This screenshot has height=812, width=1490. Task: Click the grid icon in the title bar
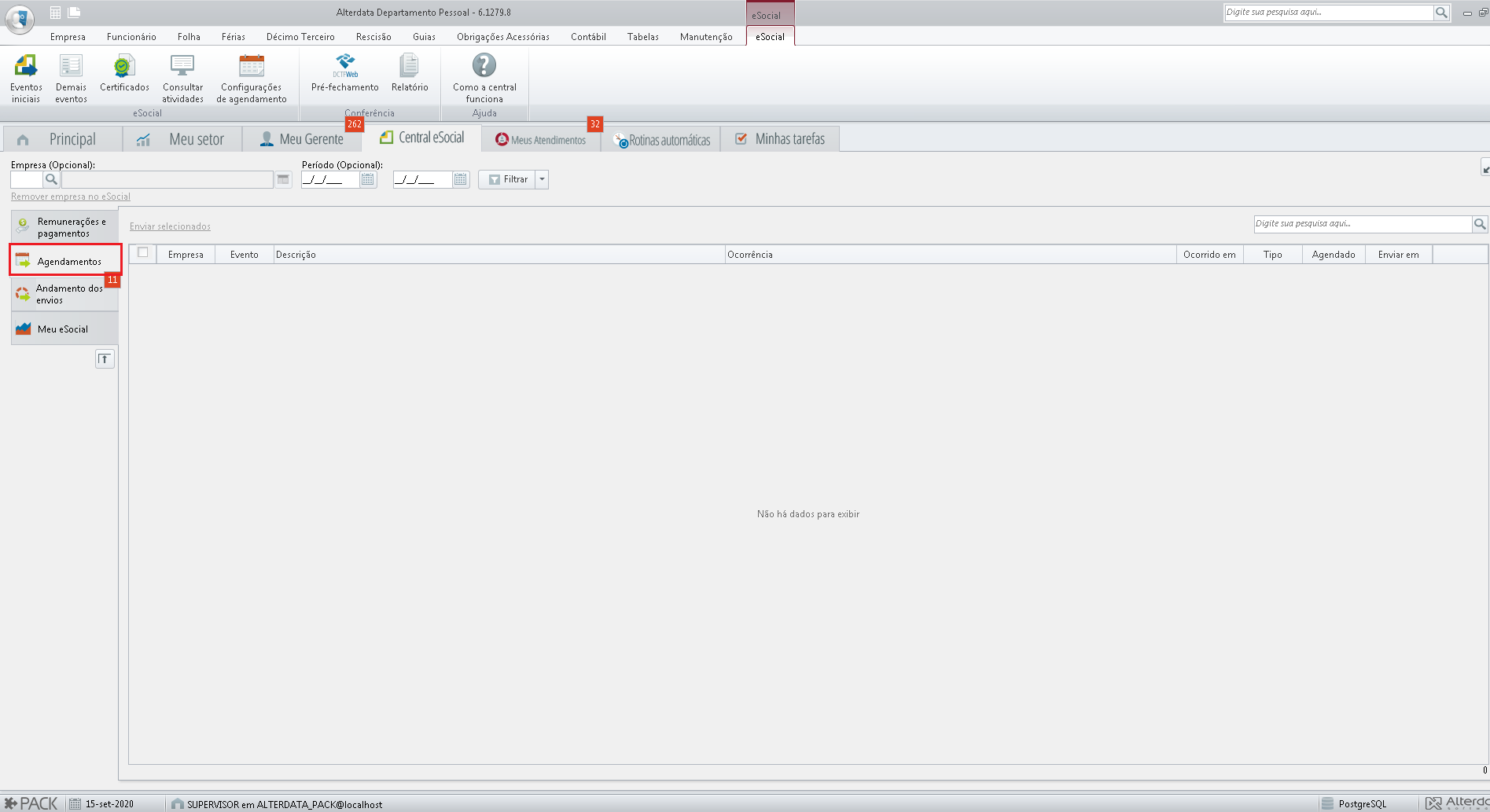(x=55, y=13)
